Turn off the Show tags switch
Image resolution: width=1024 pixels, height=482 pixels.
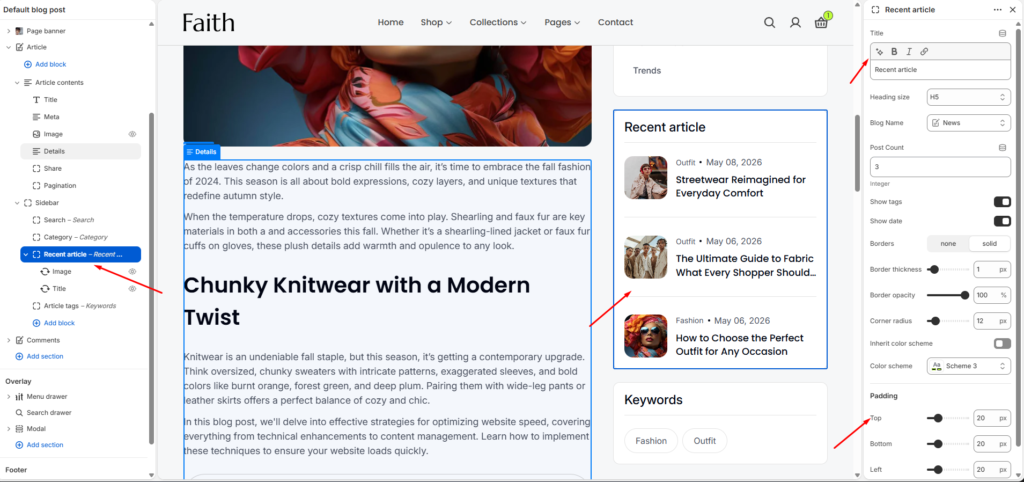click(1002, 202)
